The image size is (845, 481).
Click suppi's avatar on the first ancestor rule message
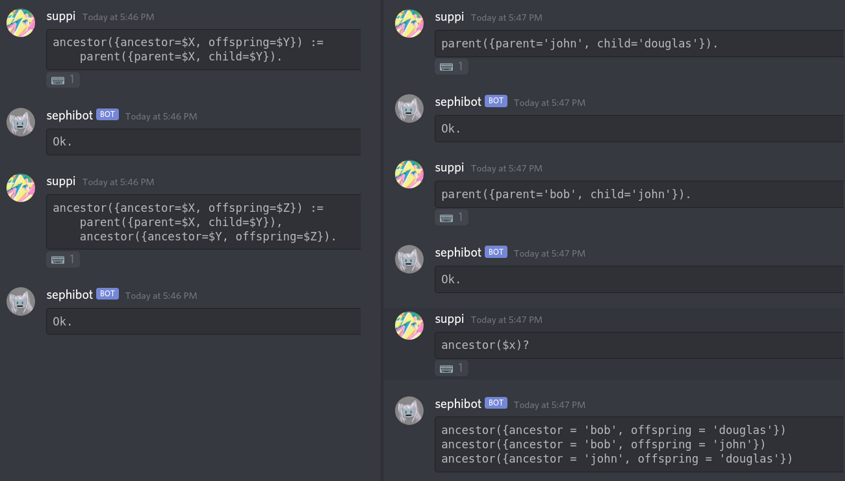pyautogui.click(x=20, y=23)
